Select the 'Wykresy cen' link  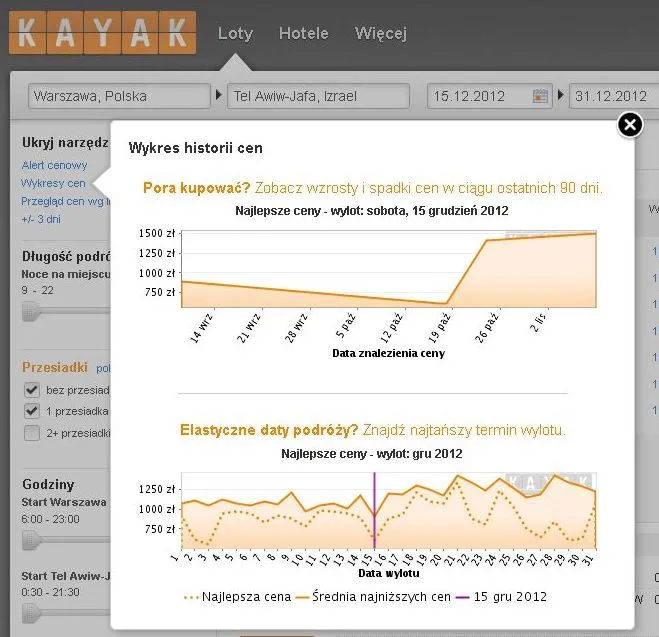pyautogui.click(x=53, y=183)
